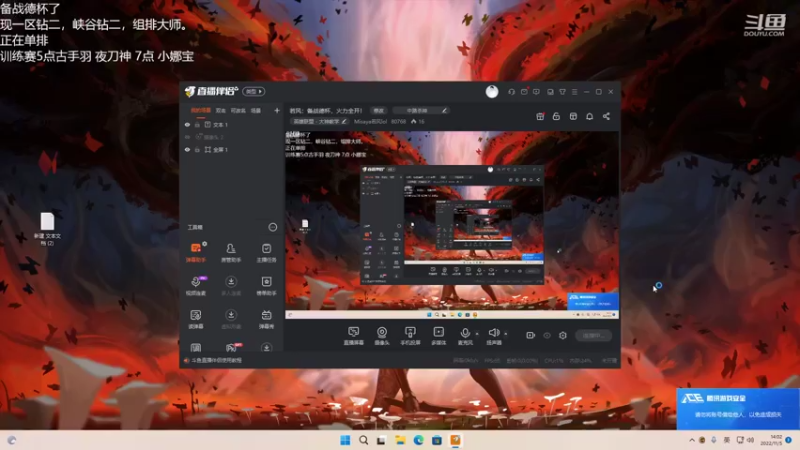
Task: Open the 榜单助手 tool
Action: click(266, 286)
